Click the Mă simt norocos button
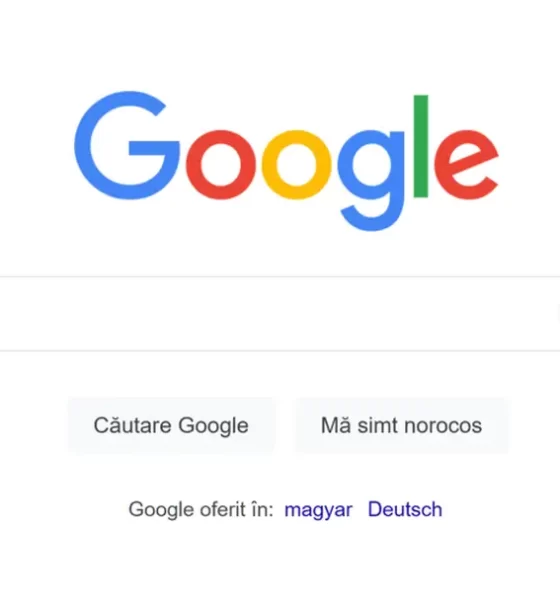560x600 pixels. tap(401, 426)
